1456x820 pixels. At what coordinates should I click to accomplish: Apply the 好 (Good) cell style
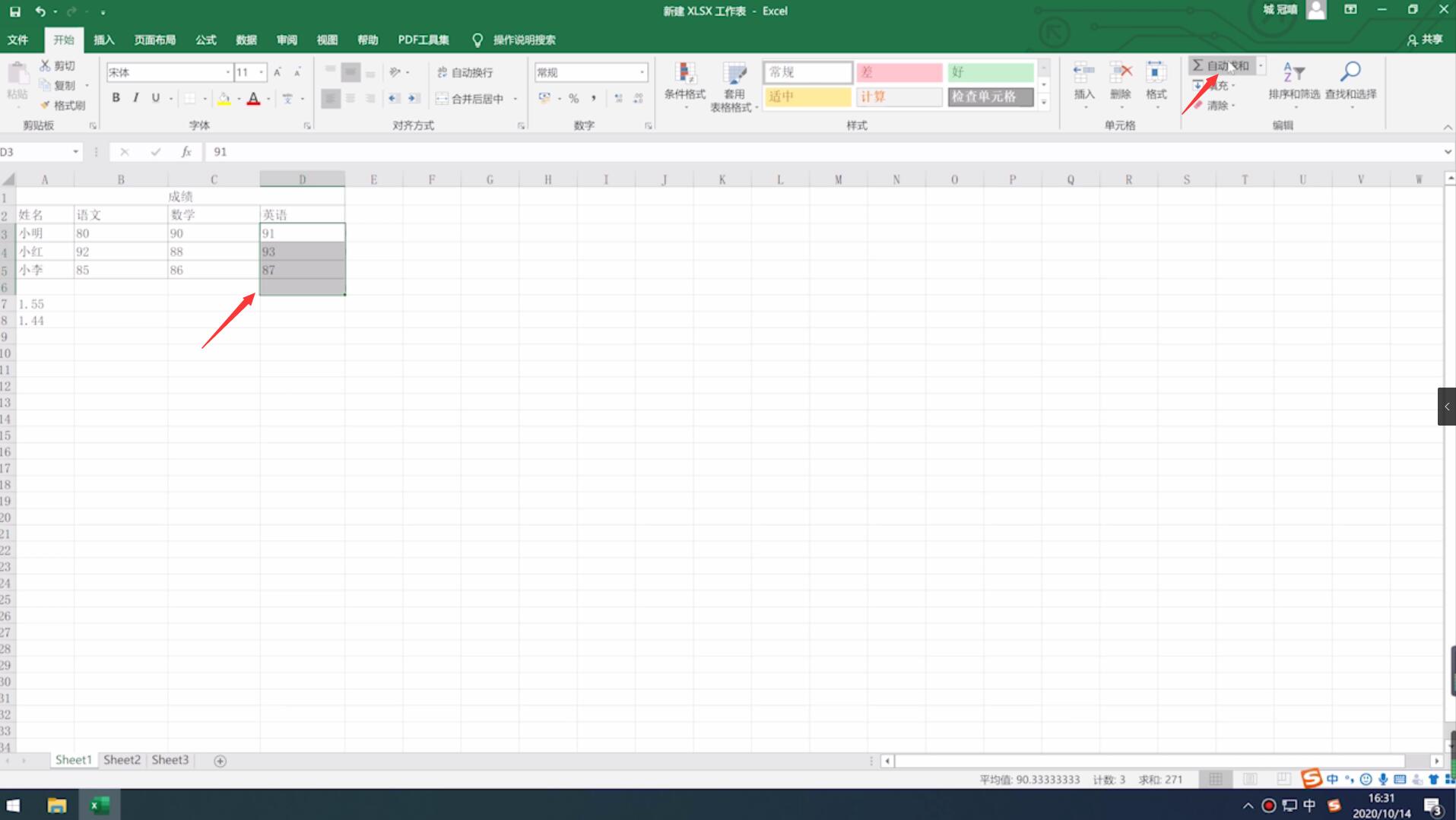click(990, 72)
